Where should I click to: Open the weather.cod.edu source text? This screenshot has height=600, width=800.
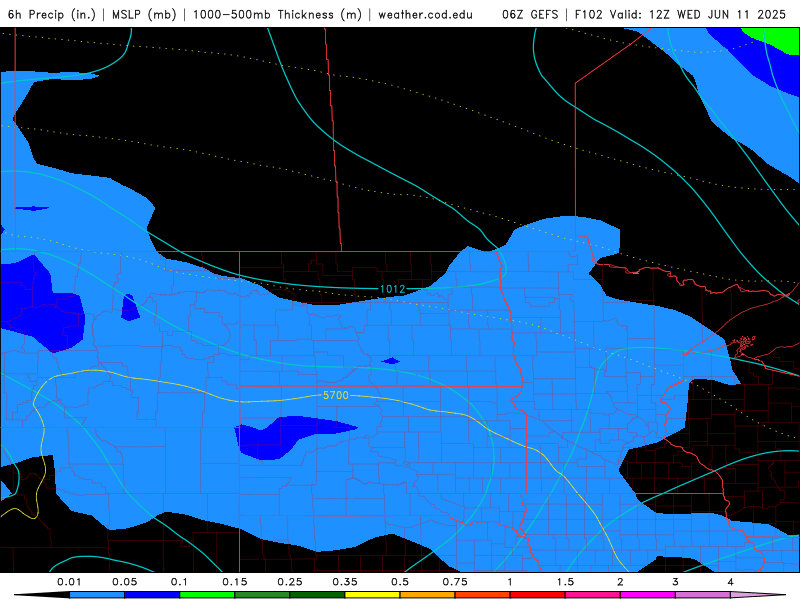[425, 14]
